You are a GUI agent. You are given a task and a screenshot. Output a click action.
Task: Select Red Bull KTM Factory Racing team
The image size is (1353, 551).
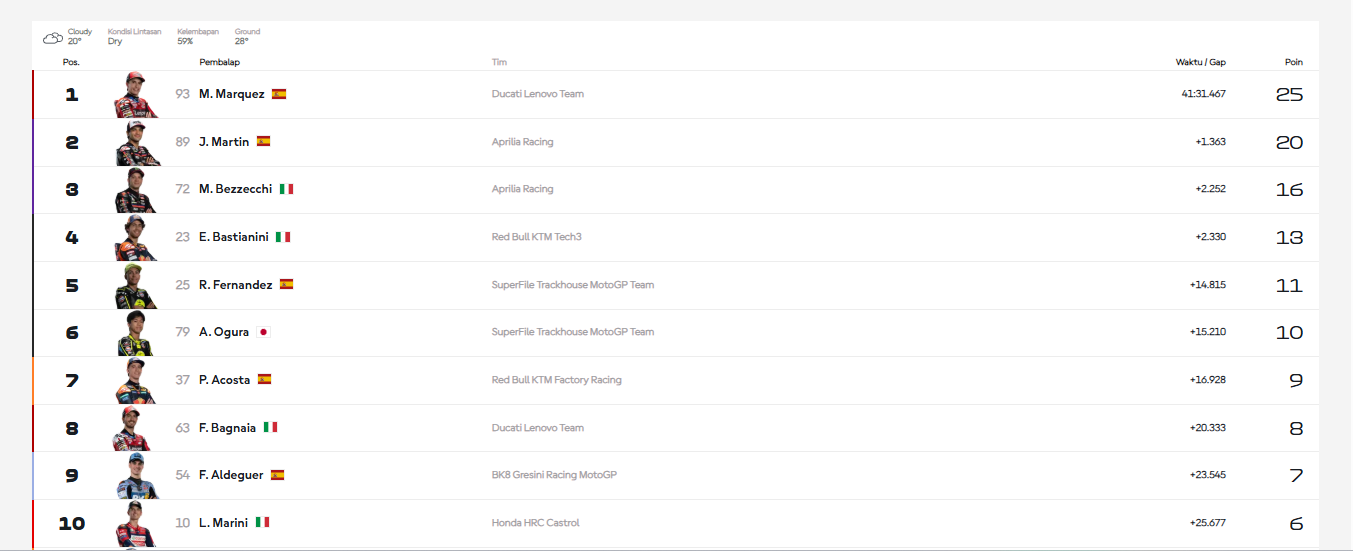tap(557, 380)
